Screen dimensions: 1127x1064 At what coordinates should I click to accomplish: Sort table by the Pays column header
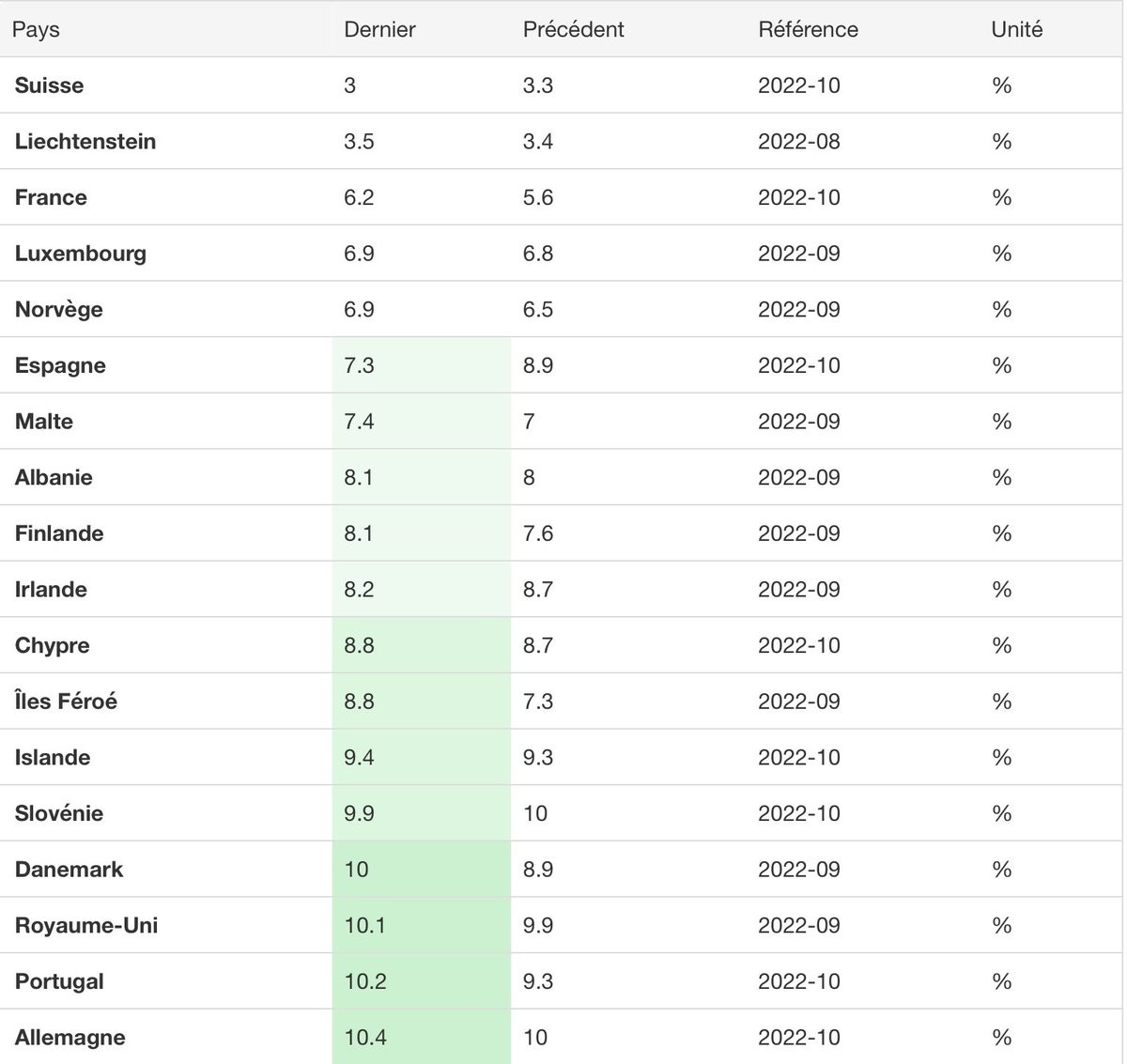36,29
